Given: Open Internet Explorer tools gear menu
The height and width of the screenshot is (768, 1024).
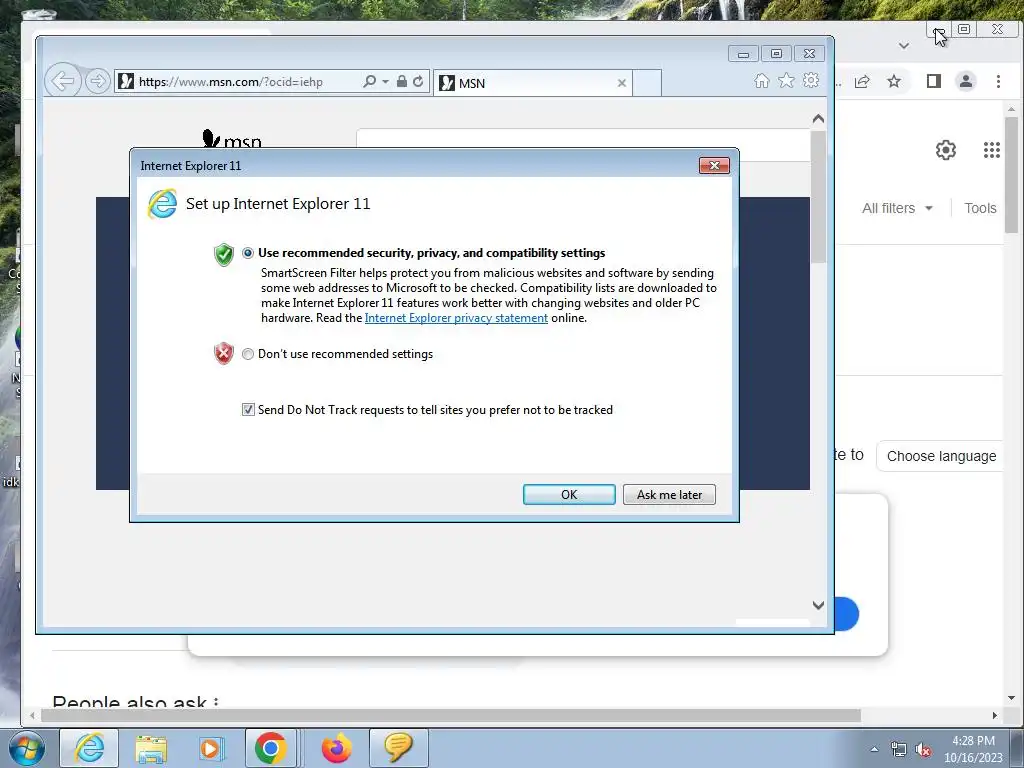Looking at the screenshot, I should point(811,80).
